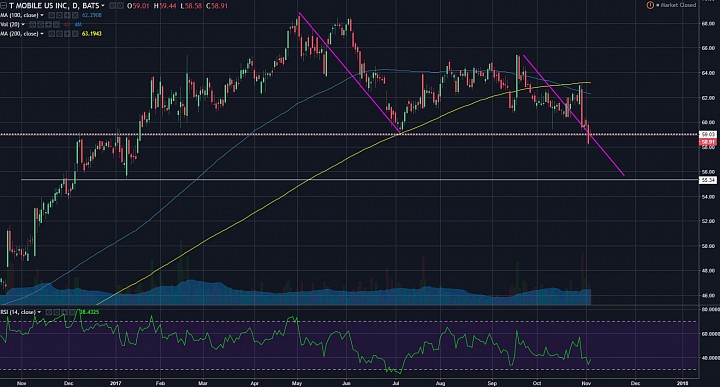Remove the Vol (20) indicator
The width and height of the screenshot is (720, 387).
56,24
